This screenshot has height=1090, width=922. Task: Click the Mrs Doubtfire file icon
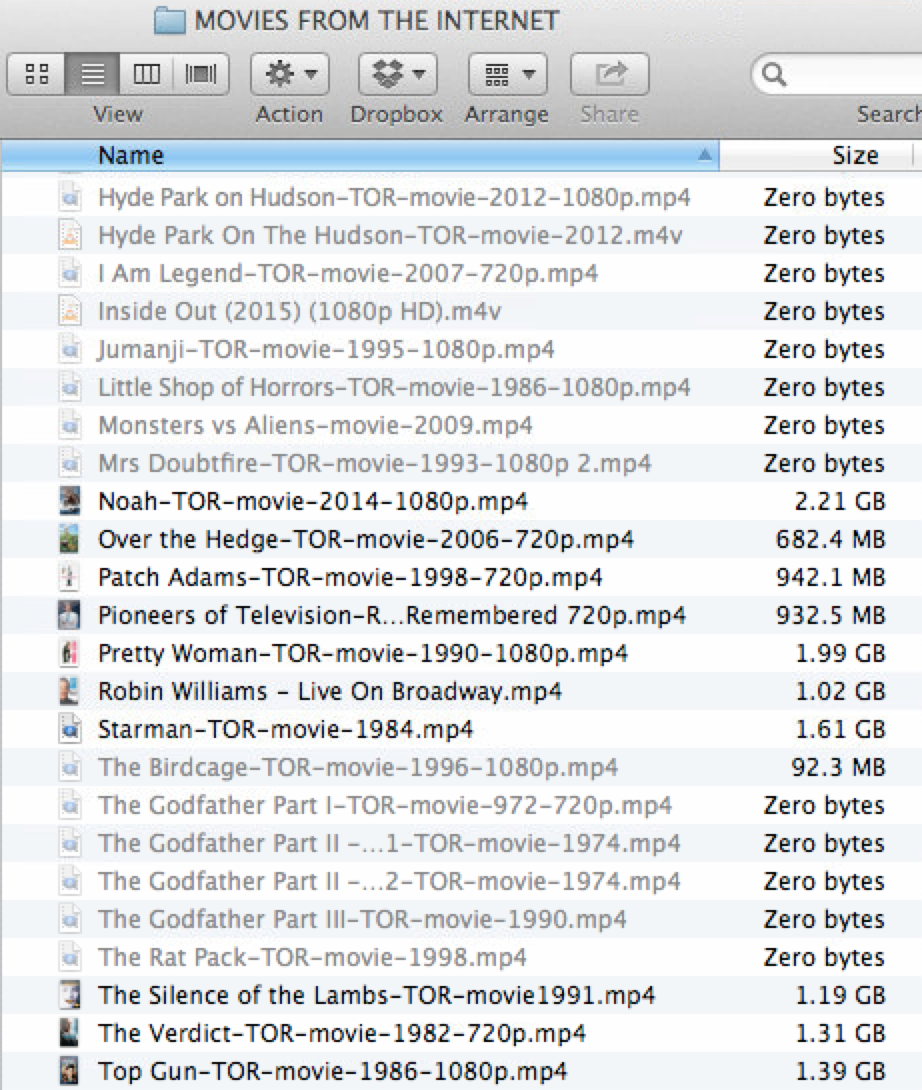70,463
